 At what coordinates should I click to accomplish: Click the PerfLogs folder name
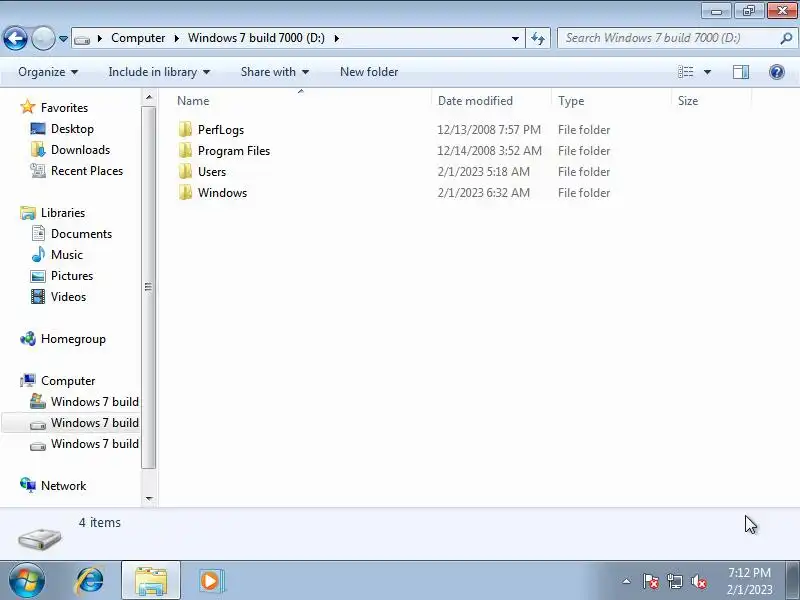point(221,130)
